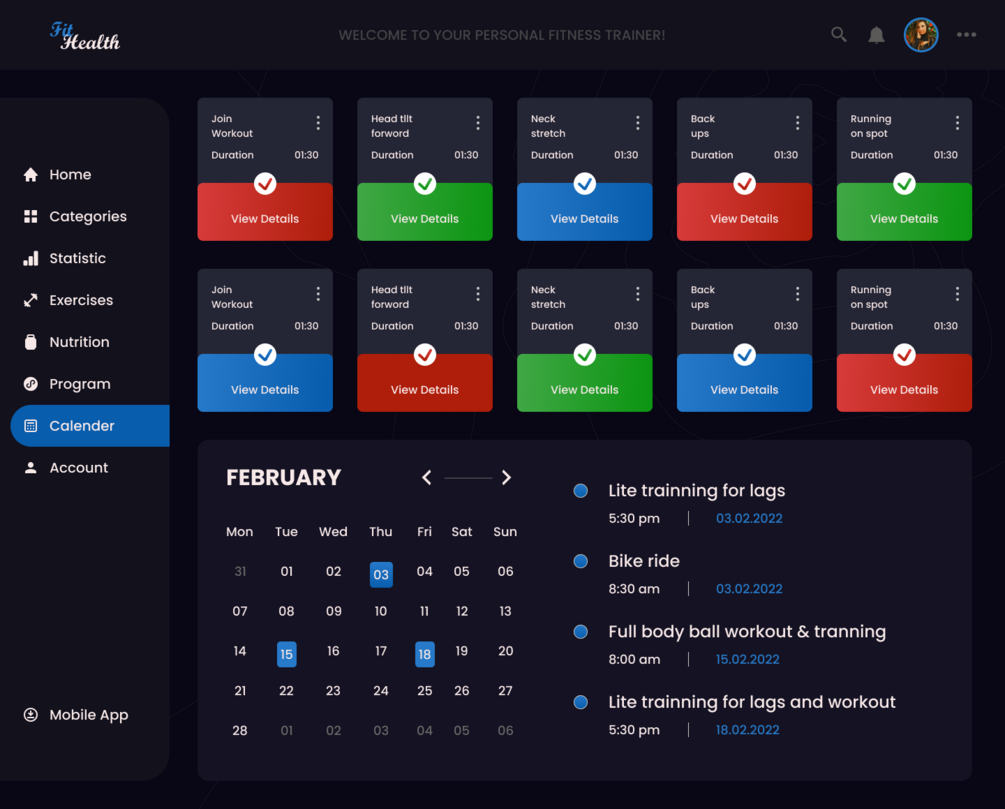Click blue dot beside Full body ball workout
Screen dimensions: 1005x809
coord(581,632)
